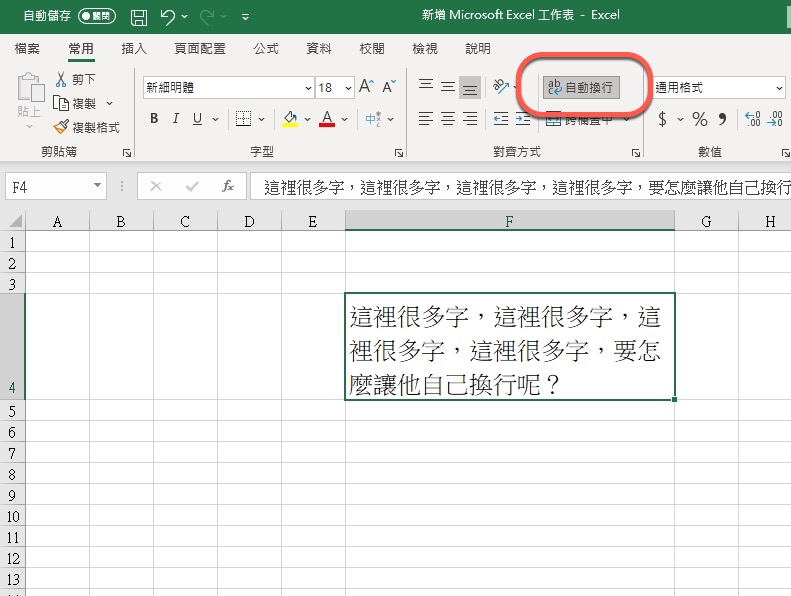Click the percent style (%) icon
This screenshot has width=791, height=596.
[699, 119]
